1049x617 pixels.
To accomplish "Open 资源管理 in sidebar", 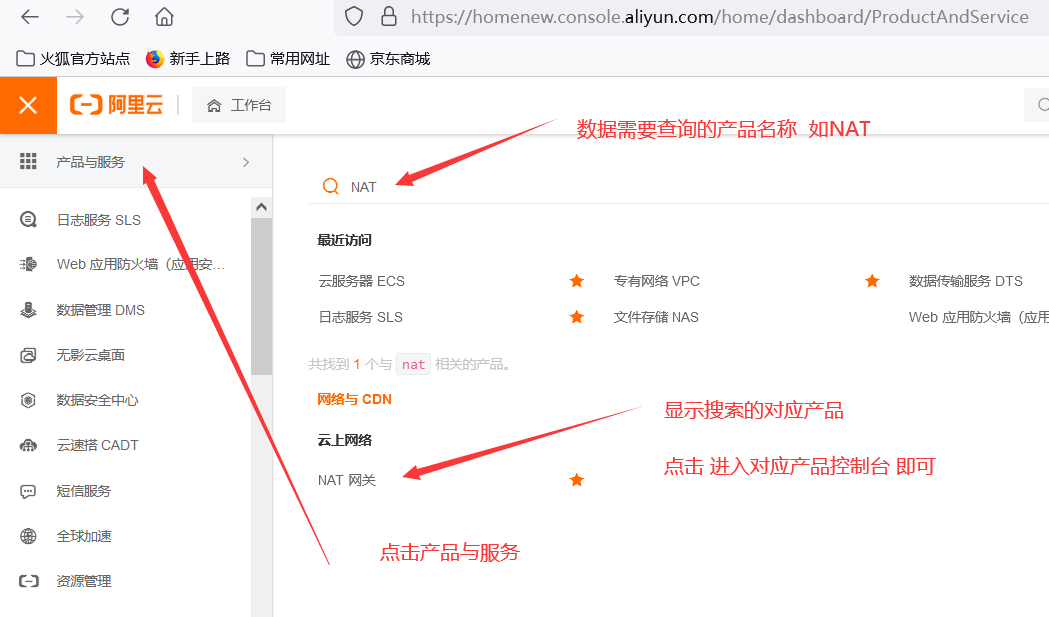I will (x=84, y=582).
